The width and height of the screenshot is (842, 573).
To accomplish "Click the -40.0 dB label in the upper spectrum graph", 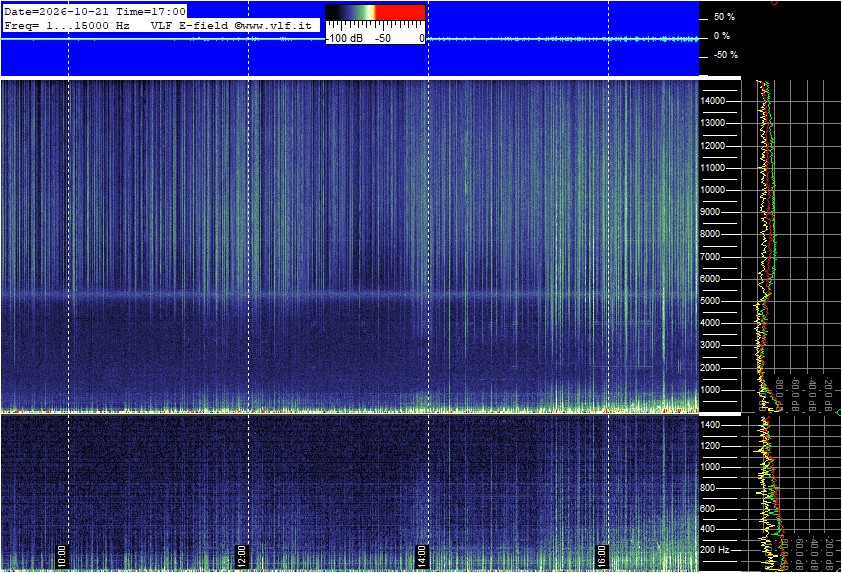I will (x=812, y=394).
